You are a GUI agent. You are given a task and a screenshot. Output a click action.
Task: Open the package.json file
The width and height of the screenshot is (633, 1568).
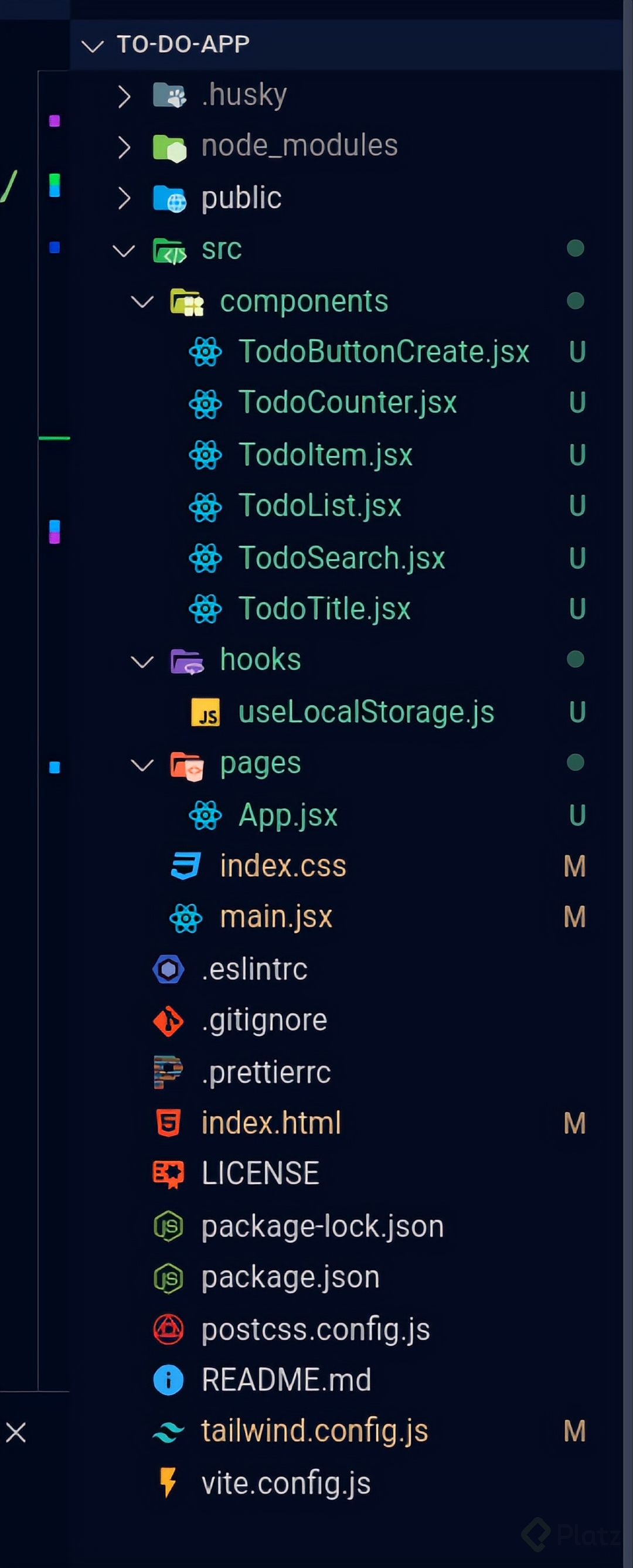point(290,1277)
